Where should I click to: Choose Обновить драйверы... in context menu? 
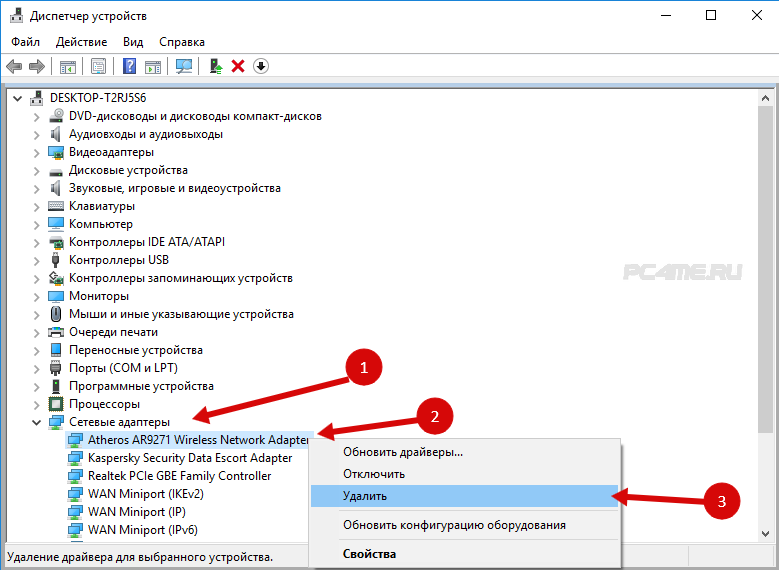465,452
